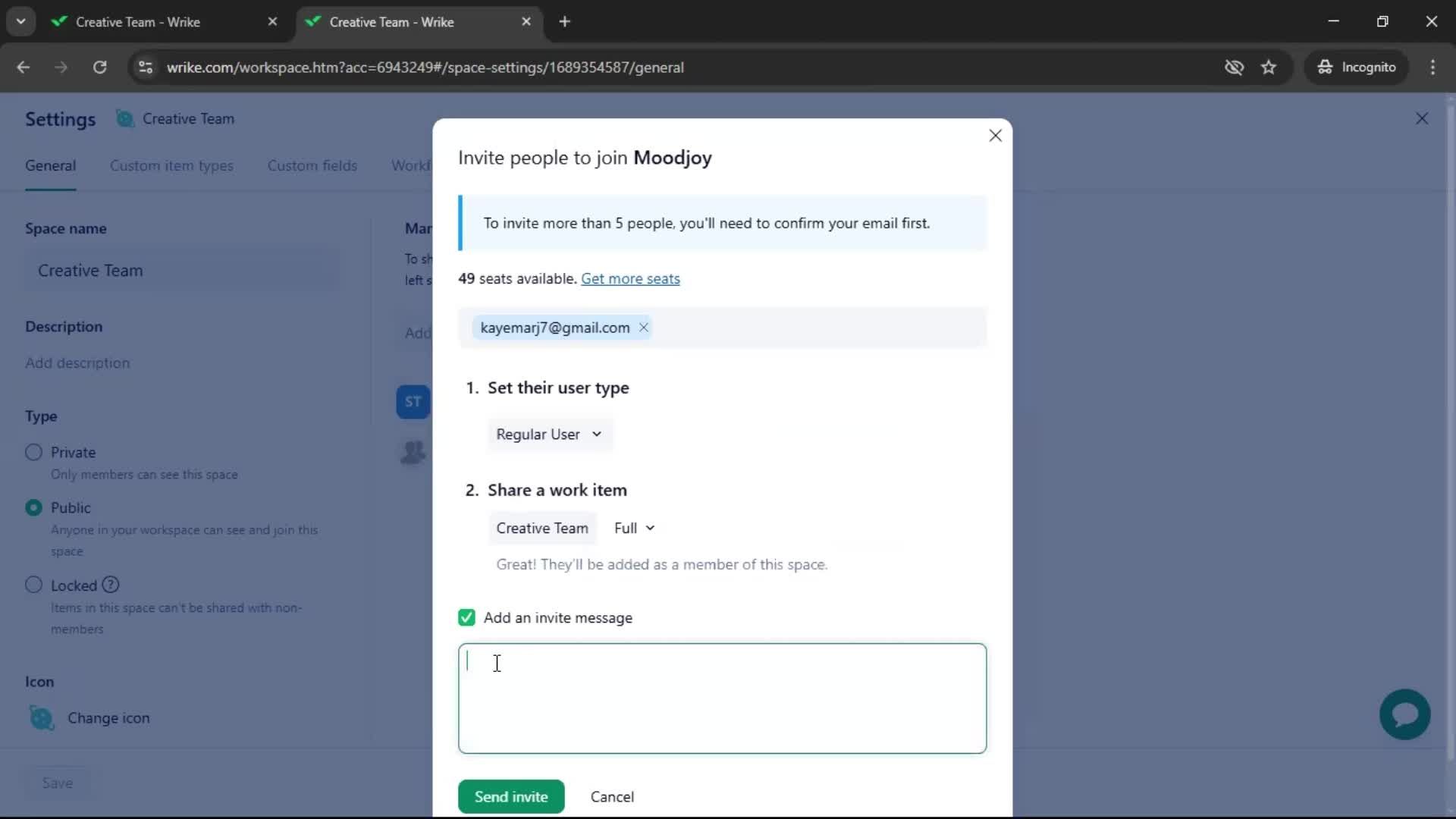Open a new browser tab
The height and width of the screenshot is (819, 1456).
(x=564, y=22)
